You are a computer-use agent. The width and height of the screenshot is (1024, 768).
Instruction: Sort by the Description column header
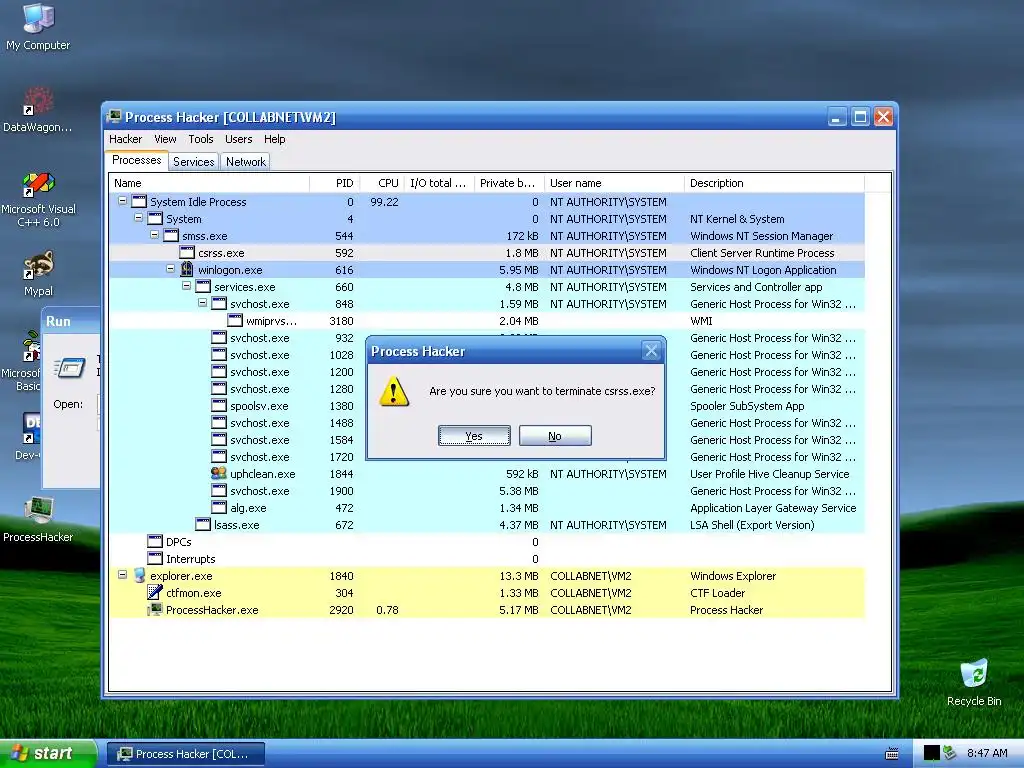pyautogui.click(x=775, y=183)
